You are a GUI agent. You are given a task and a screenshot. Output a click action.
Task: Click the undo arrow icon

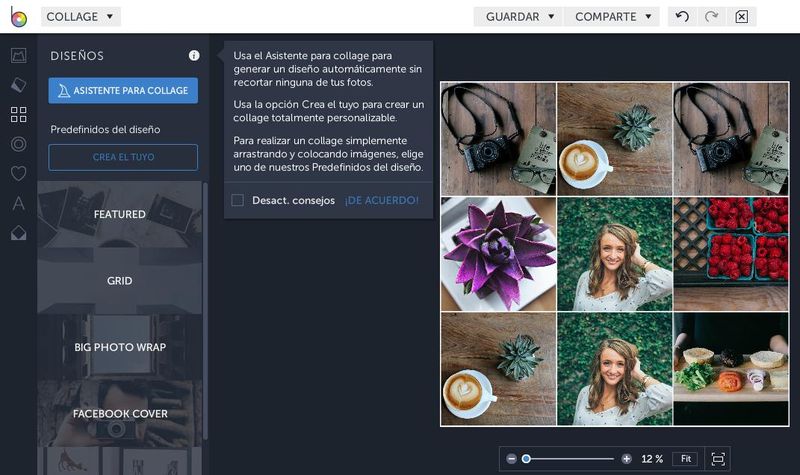tap(682, 17)
